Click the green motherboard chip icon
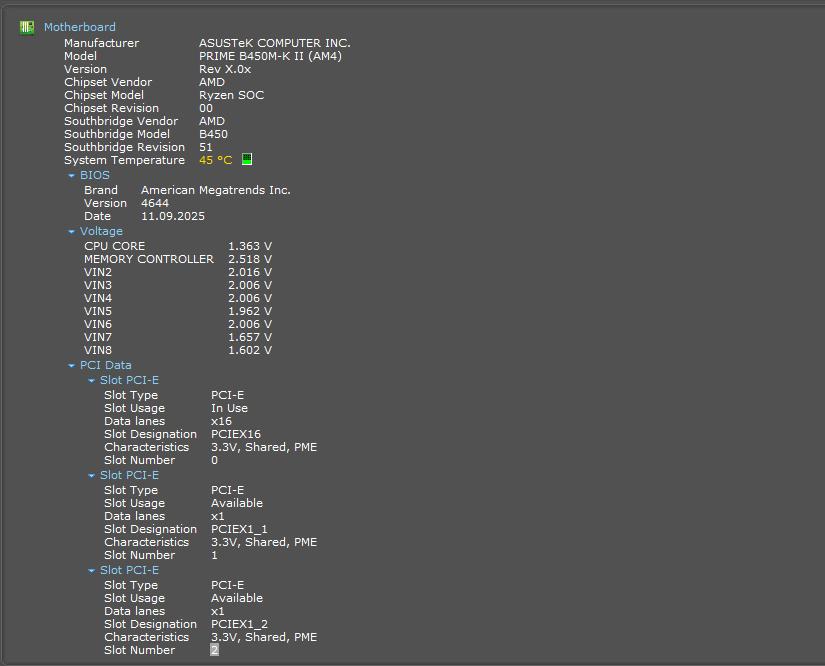Image resolution: width=825 pixels, height=666 pixels. click(27, 27)
